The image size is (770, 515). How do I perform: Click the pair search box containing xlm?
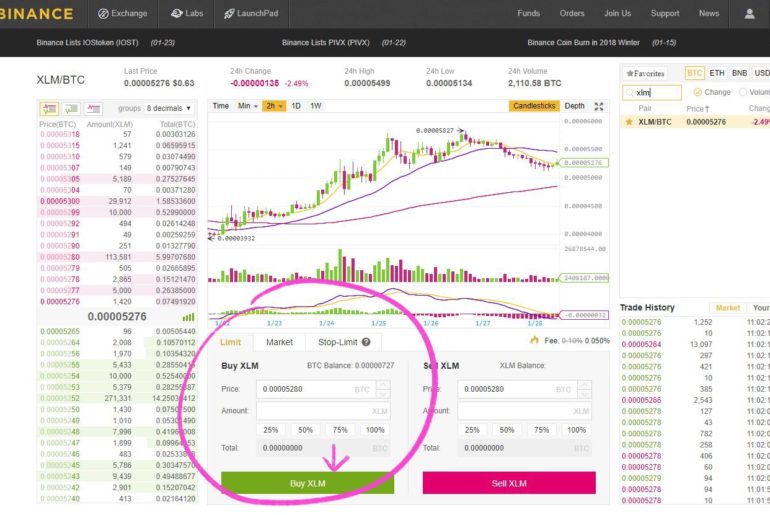click(x=652, y=92)
